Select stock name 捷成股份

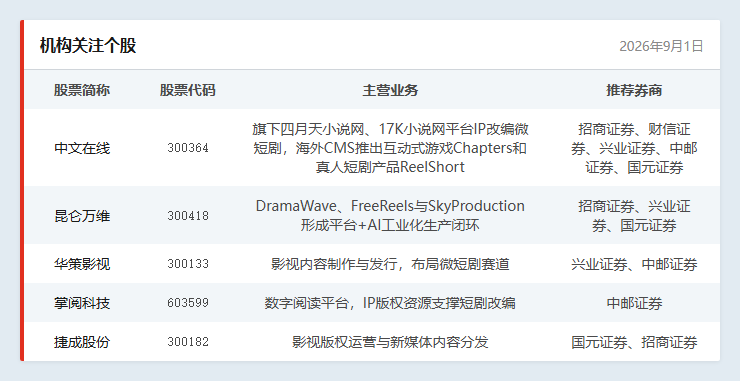82,342
